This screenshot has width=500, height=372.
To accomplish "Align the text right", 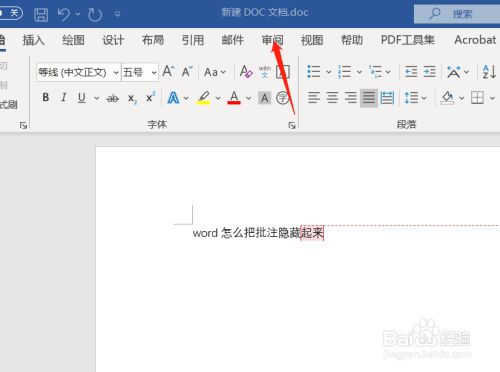I will click(x=350, y=98).
